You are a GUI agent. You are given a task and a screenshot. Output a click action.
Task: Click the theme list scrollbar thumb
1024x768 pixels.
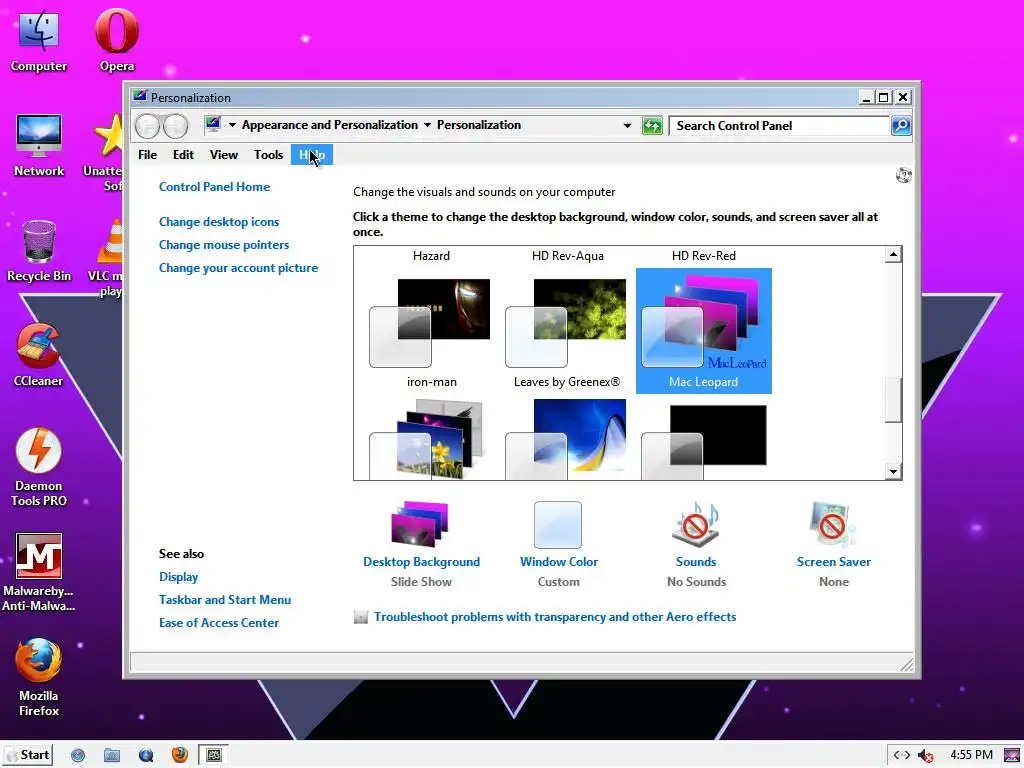tap(893, 400)
